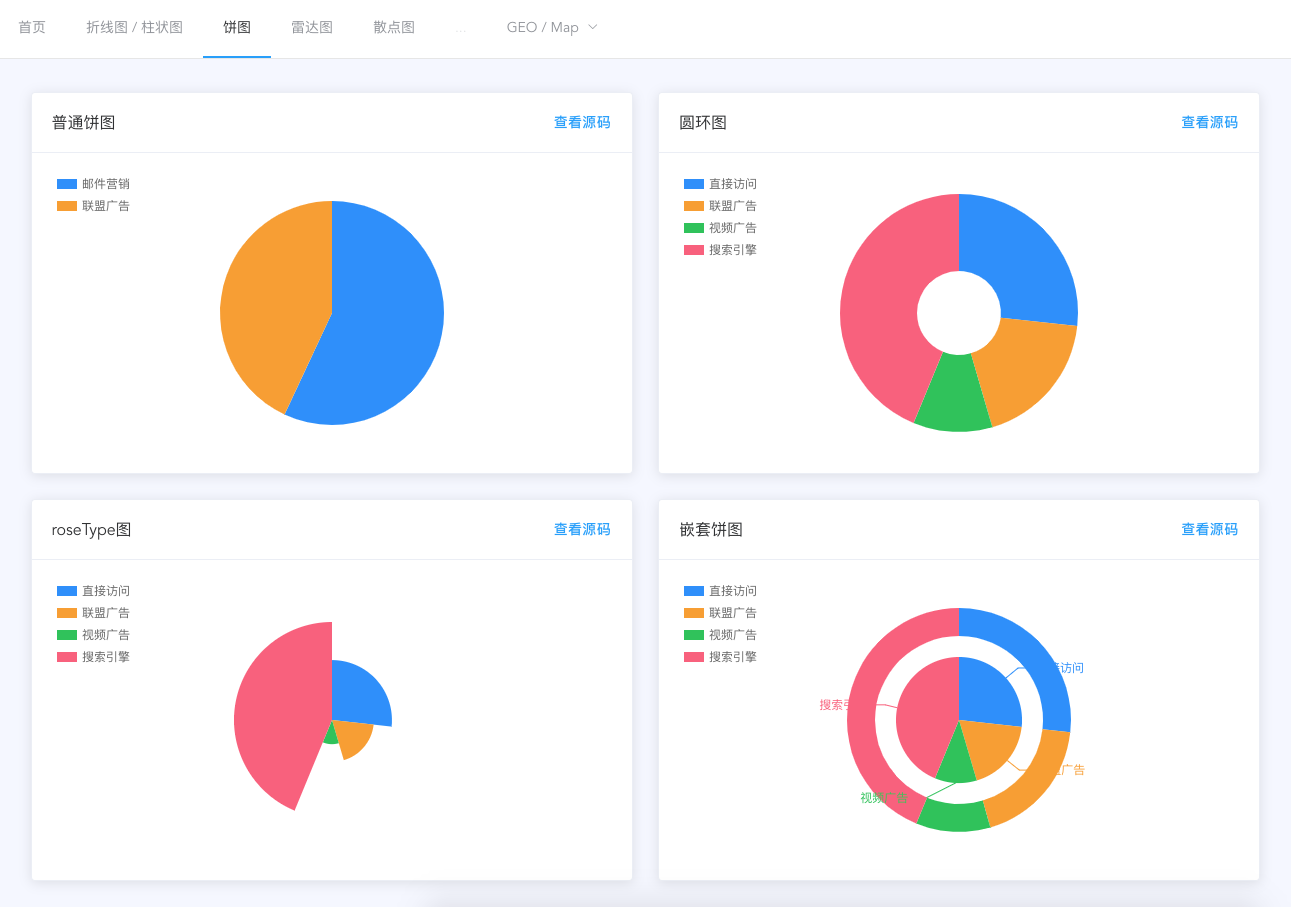
Task: Select the 饼图 tab
Action: [237, 27]
